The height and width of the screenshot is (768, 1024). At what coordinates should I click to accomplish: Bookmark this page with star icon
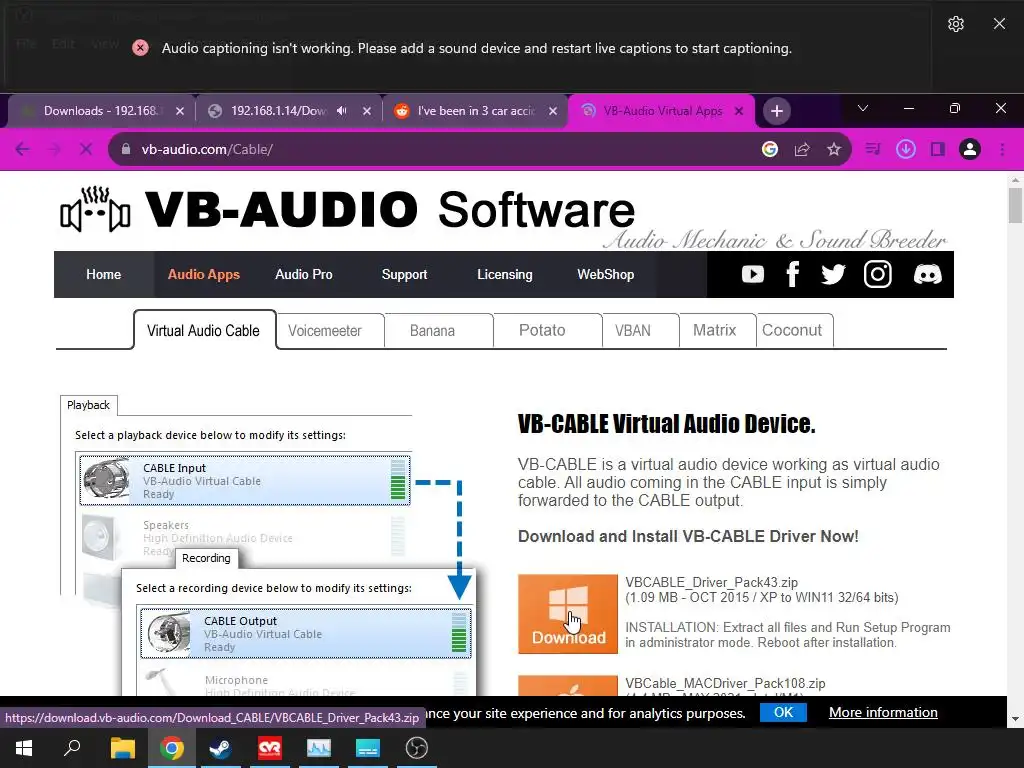click(x=833, y=149)
